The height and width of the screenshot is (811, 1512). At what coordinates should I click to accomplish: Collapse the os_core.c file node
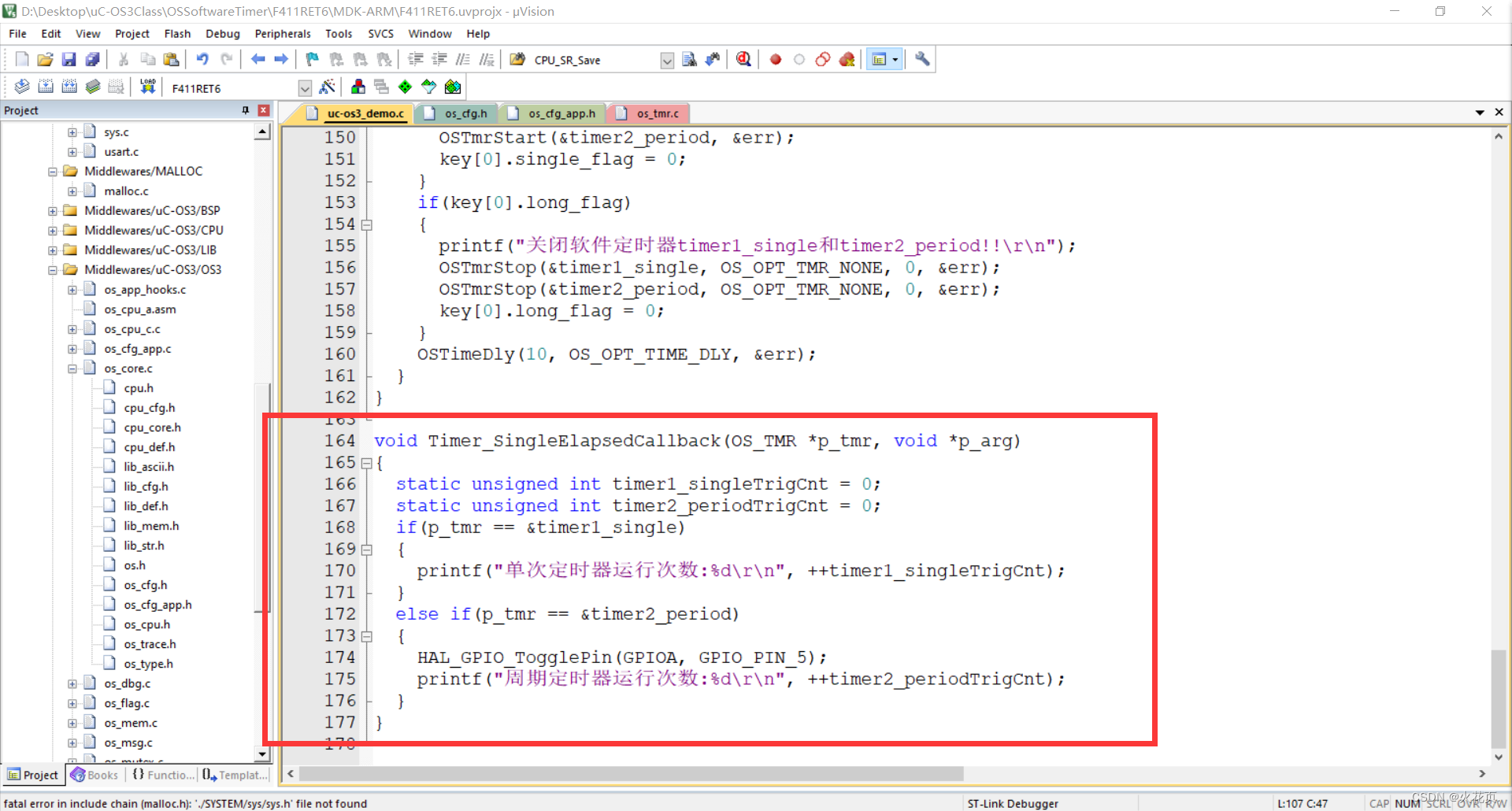72,368
